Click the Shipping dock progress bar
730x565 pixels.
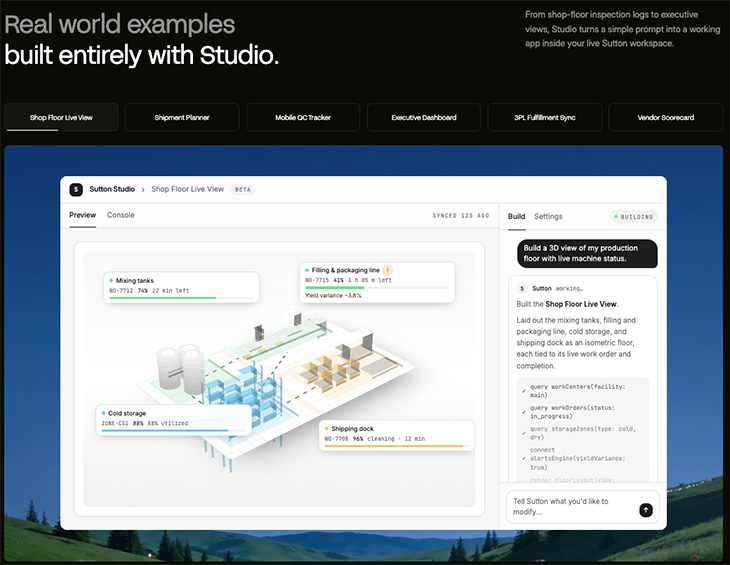(x=397, y=446)
